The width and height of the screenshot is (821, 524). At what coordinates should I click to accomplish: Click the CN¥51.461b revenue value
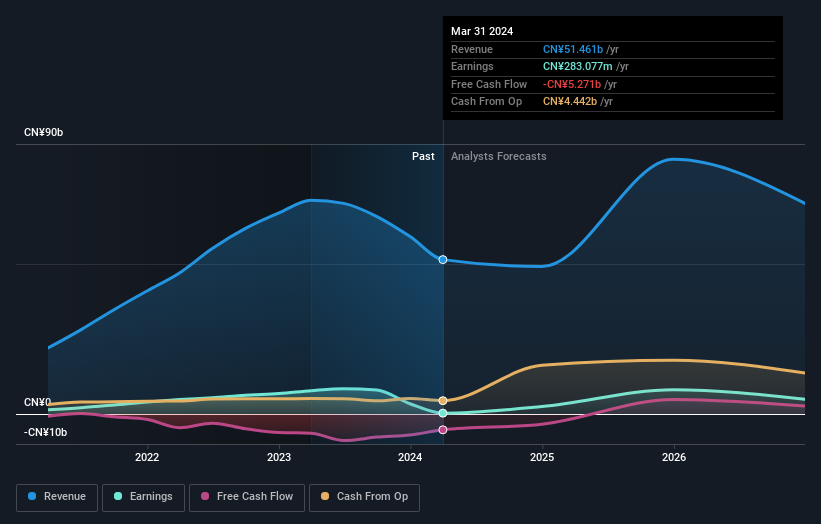pyautogui.click(x=573, y=49)
